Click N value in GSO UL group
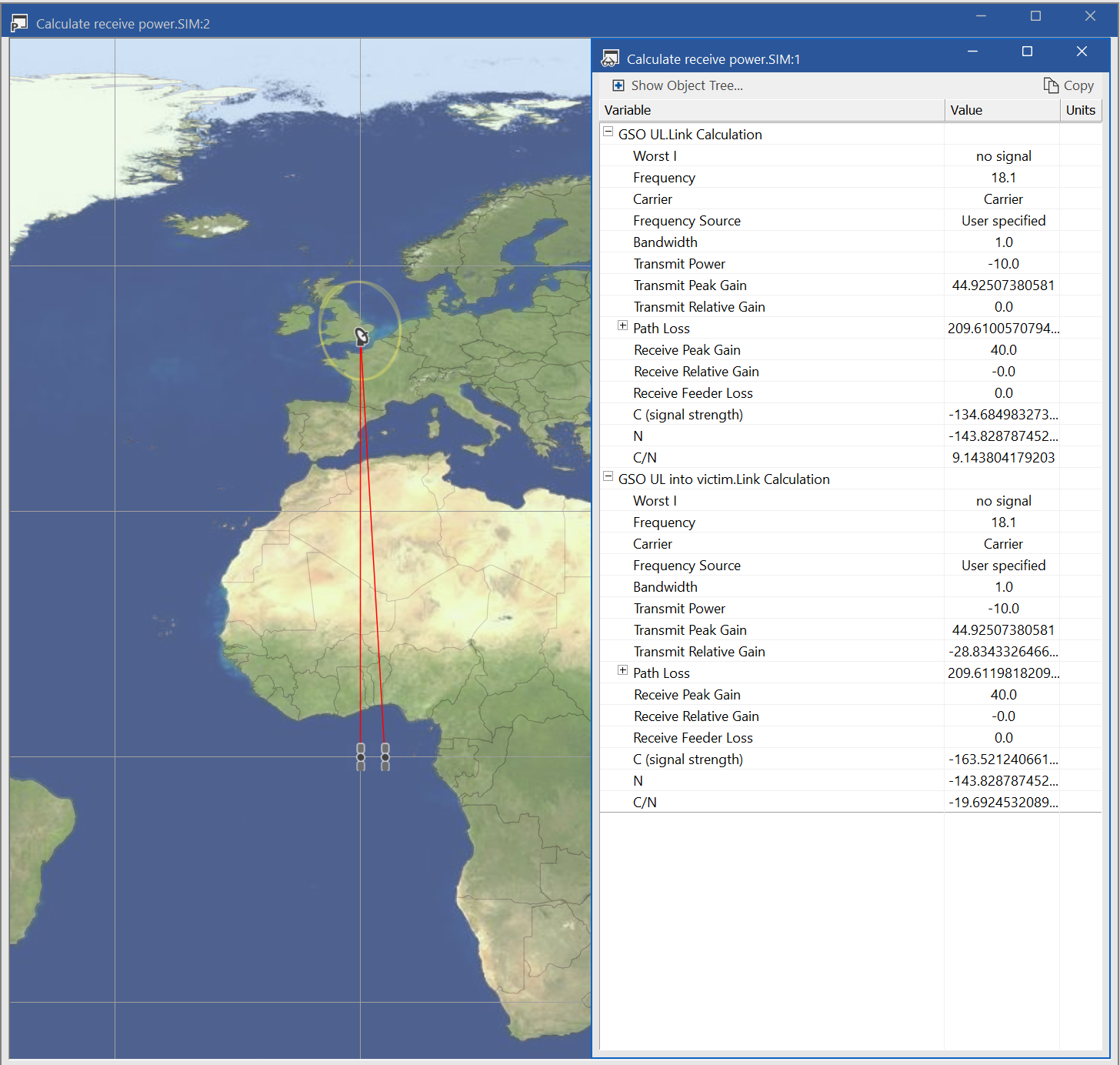This screenshot has height=1065, width=1120. [1003, 436]
